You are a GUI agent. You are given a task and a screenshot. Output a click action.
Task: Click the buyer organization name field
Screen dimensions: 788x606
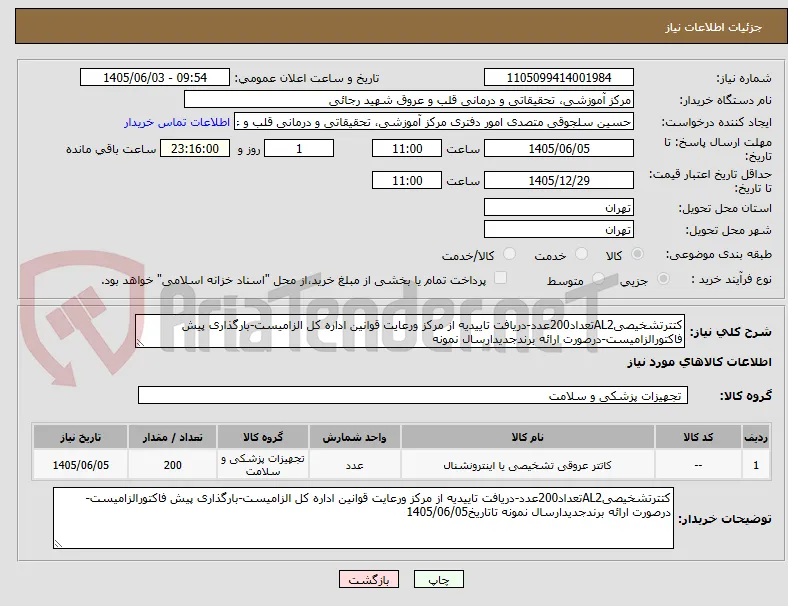point(409,99)
